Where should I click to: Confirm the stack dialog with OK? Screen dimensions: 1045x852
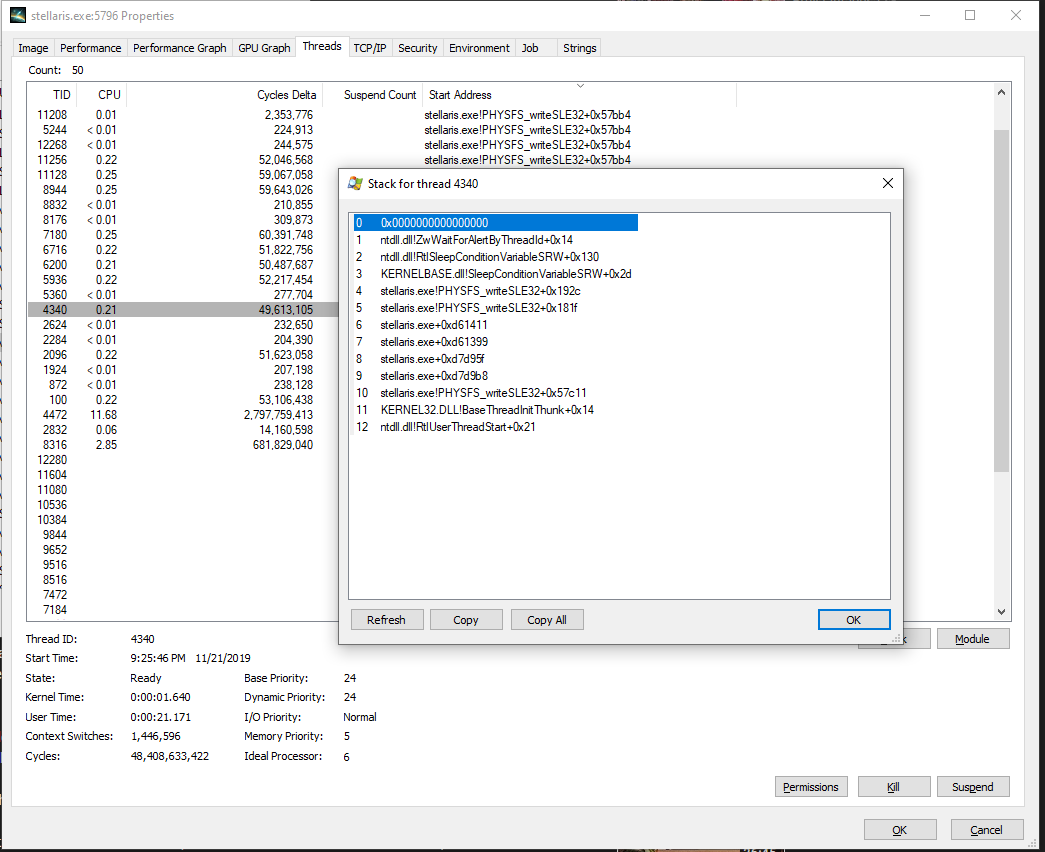point(854,620)
